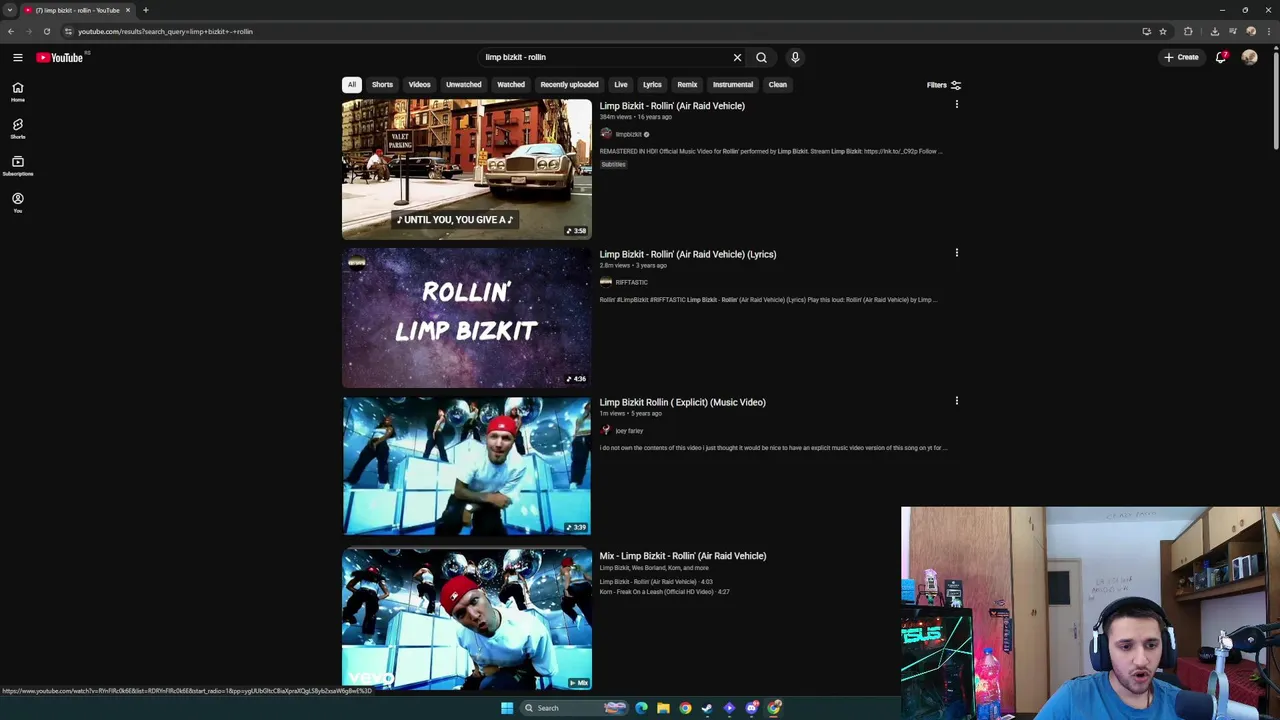Play the valet parking thumbnail video
The width and height of the screenshot is (1280, 720).
[467, 169]
